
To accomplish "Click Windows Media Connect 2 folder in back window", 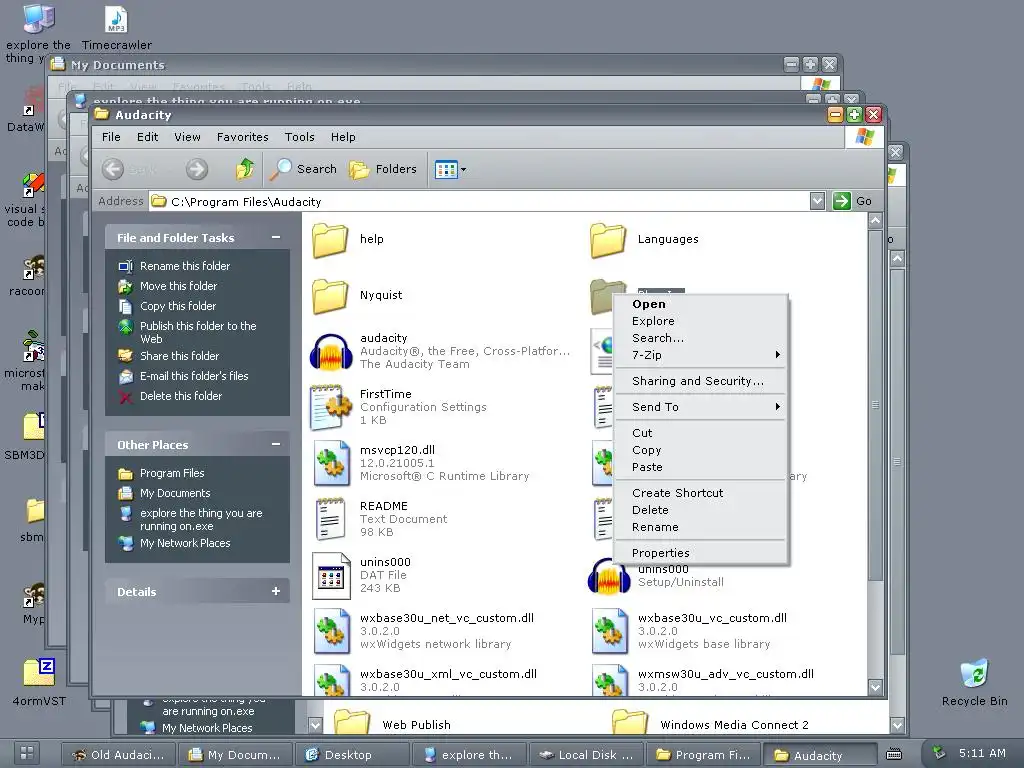I will tap(630, 722).
